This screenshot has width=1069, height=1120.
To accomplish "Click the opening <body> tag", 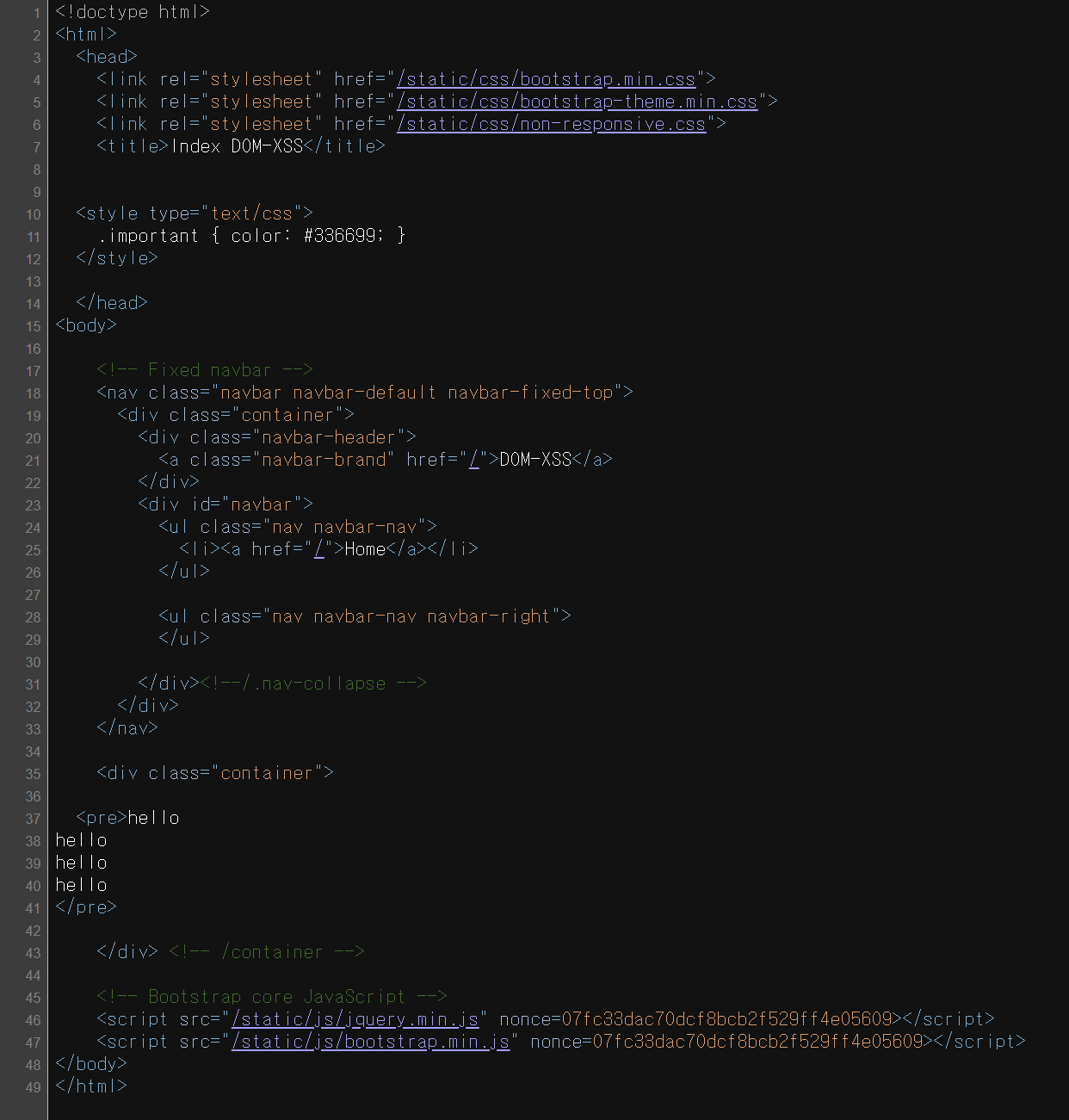I will coord(86,325).
